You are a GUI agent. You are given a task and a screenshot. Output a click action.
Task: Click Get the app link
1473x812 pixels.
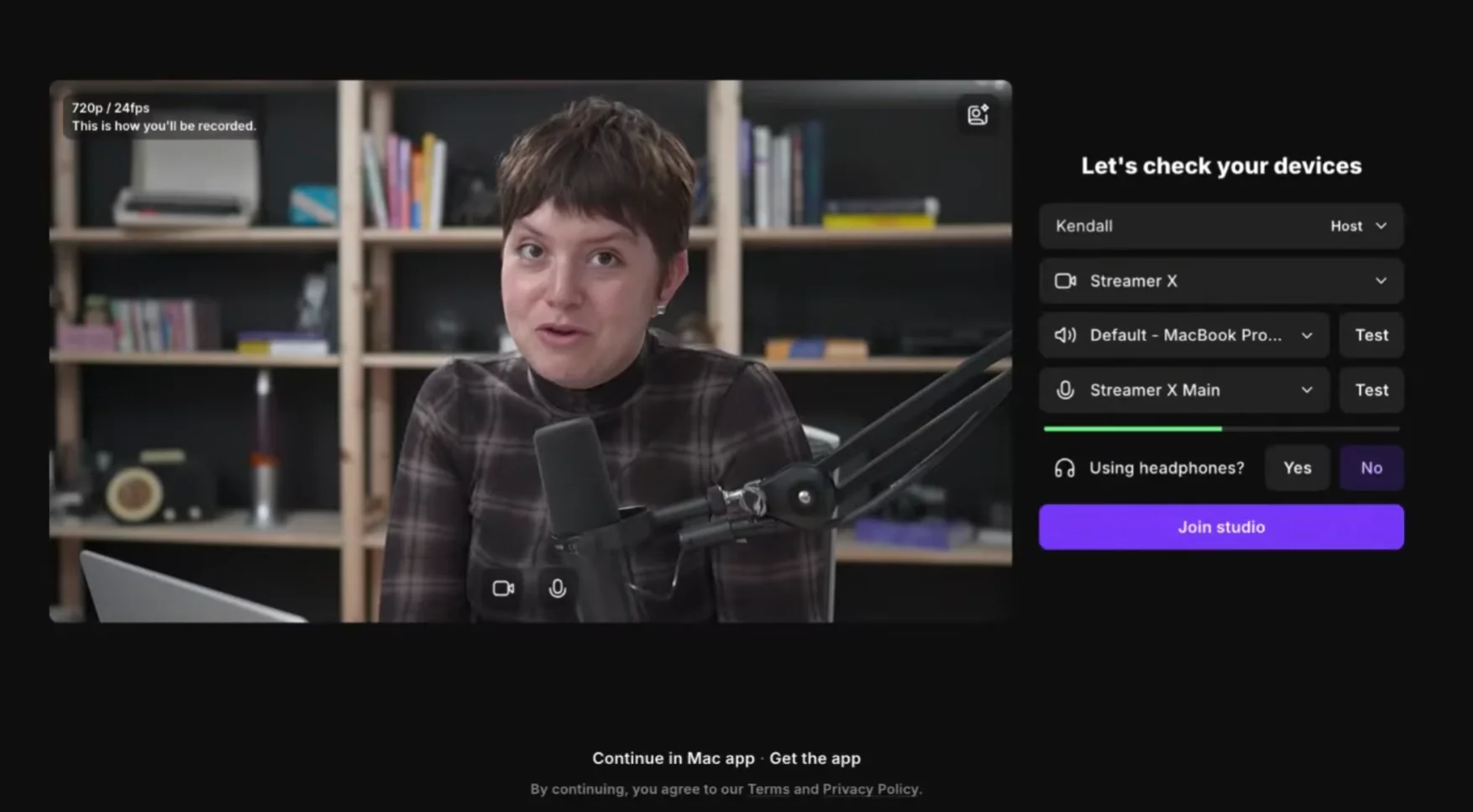(815, 758)
